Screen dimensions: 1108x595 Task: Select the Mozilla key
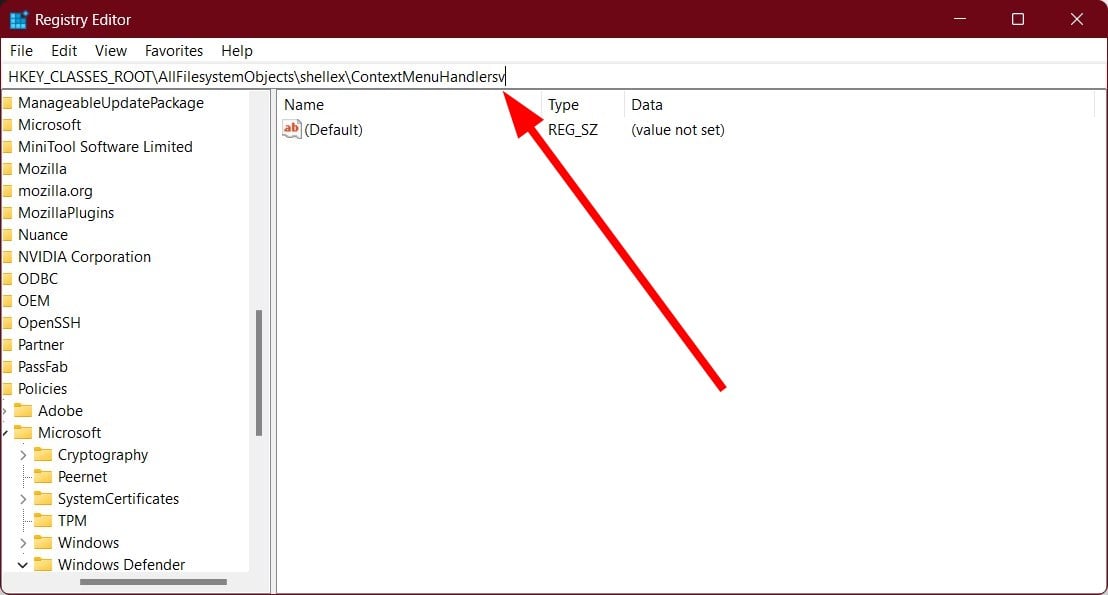pyautogui.click(x=42, y=169)
